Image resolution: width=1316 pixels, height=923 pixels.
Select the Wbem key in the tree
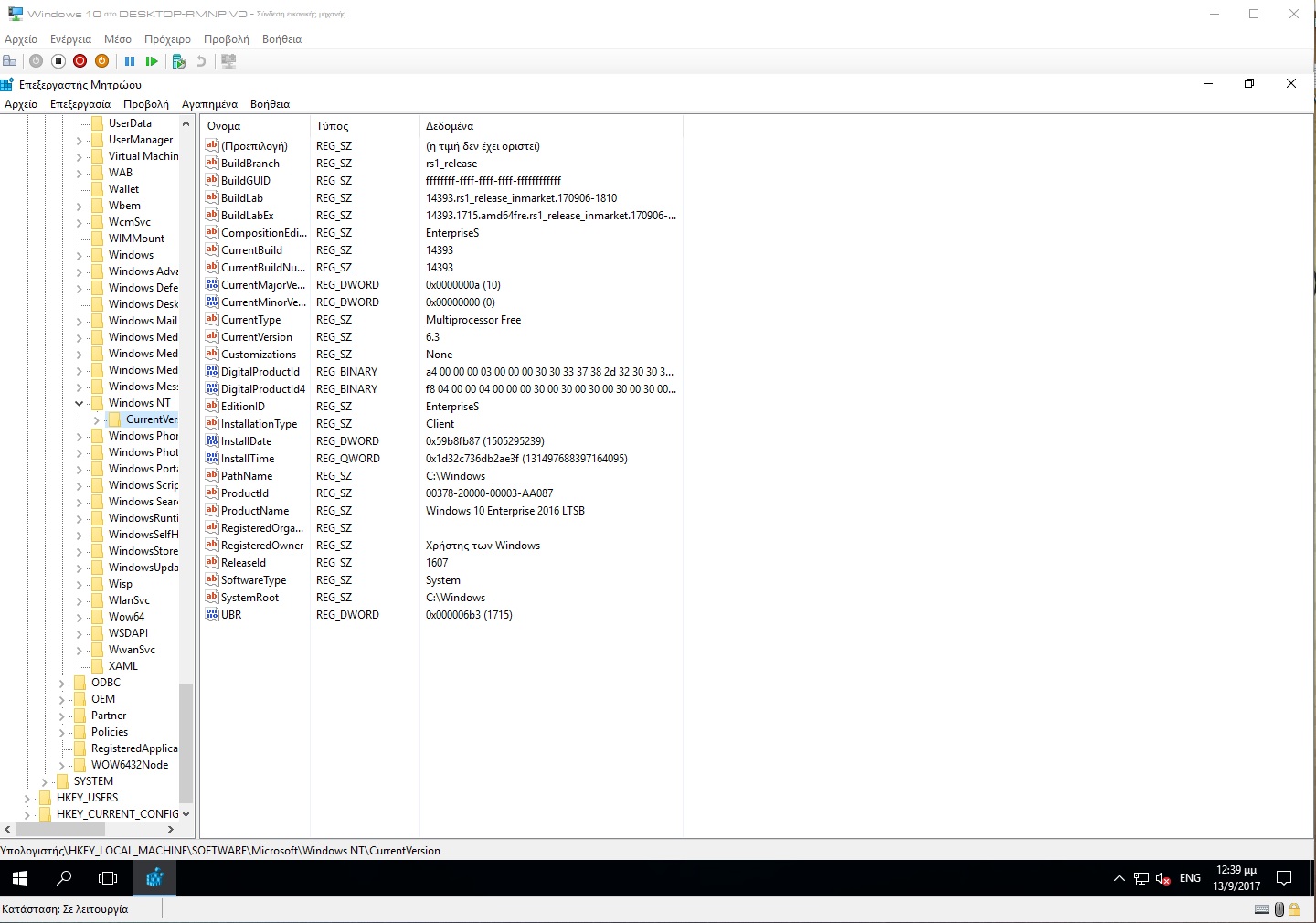click(x=124, y=206)
